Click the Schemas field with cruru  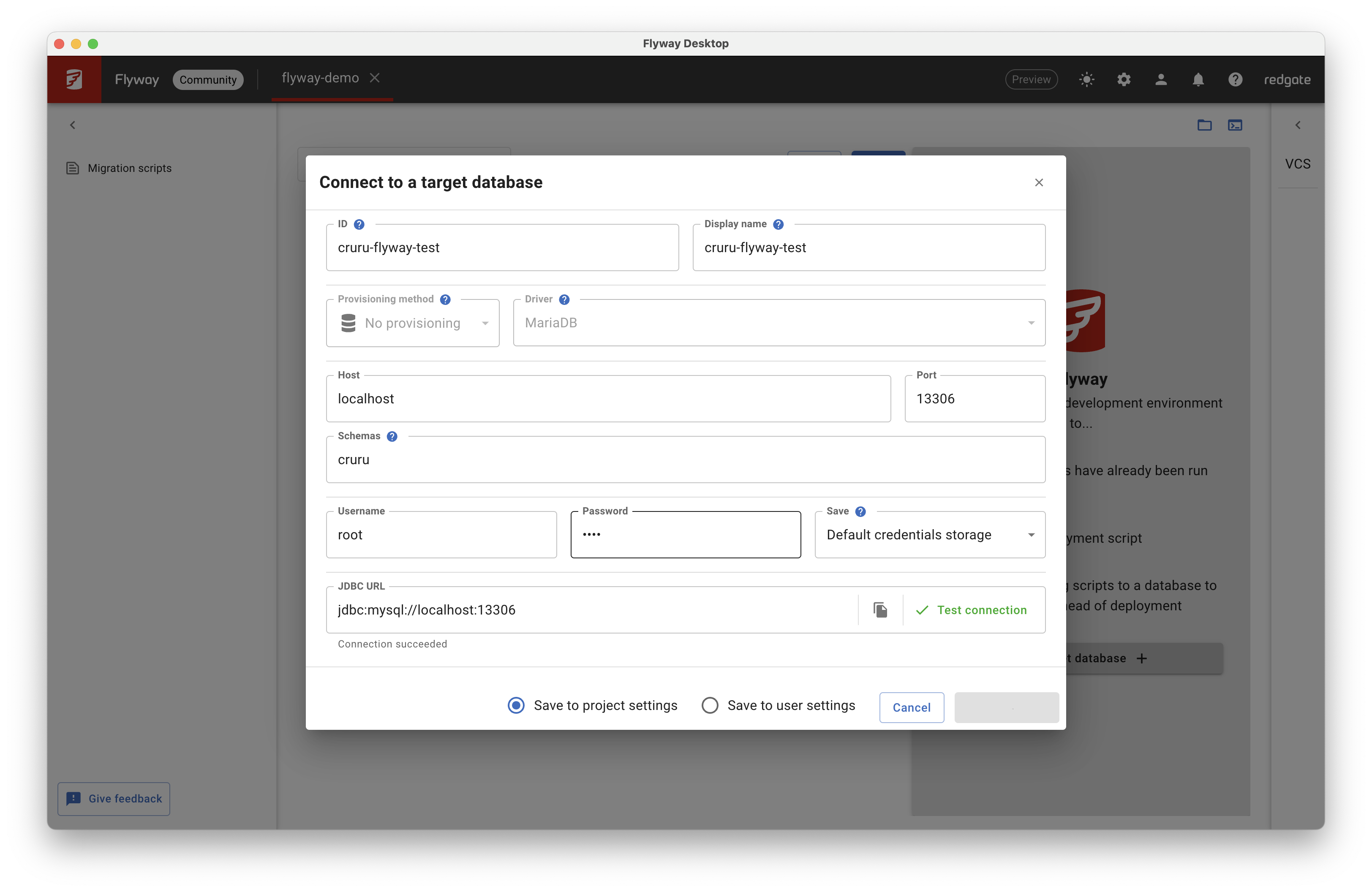[686, 460]
